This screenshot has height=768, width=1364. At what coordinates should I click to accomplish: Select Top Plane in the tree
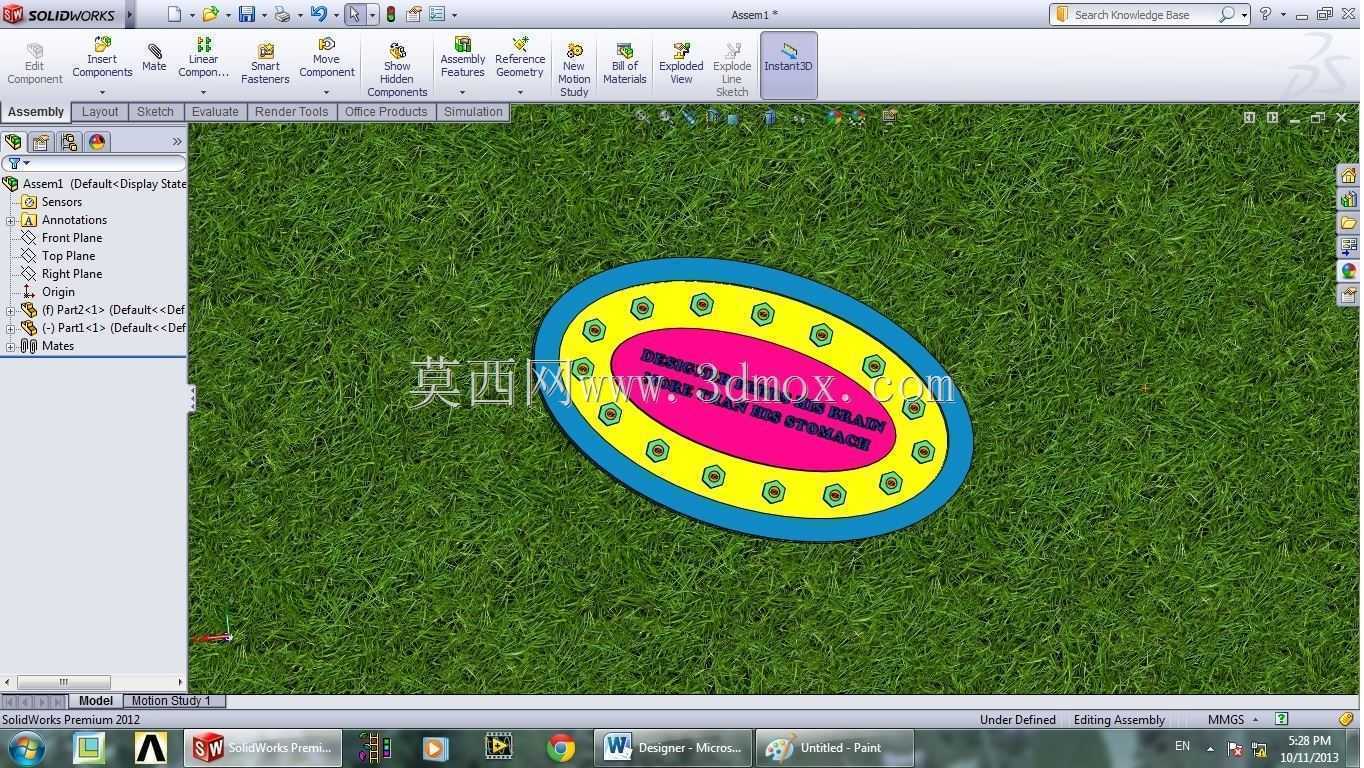tap(68, 256)
